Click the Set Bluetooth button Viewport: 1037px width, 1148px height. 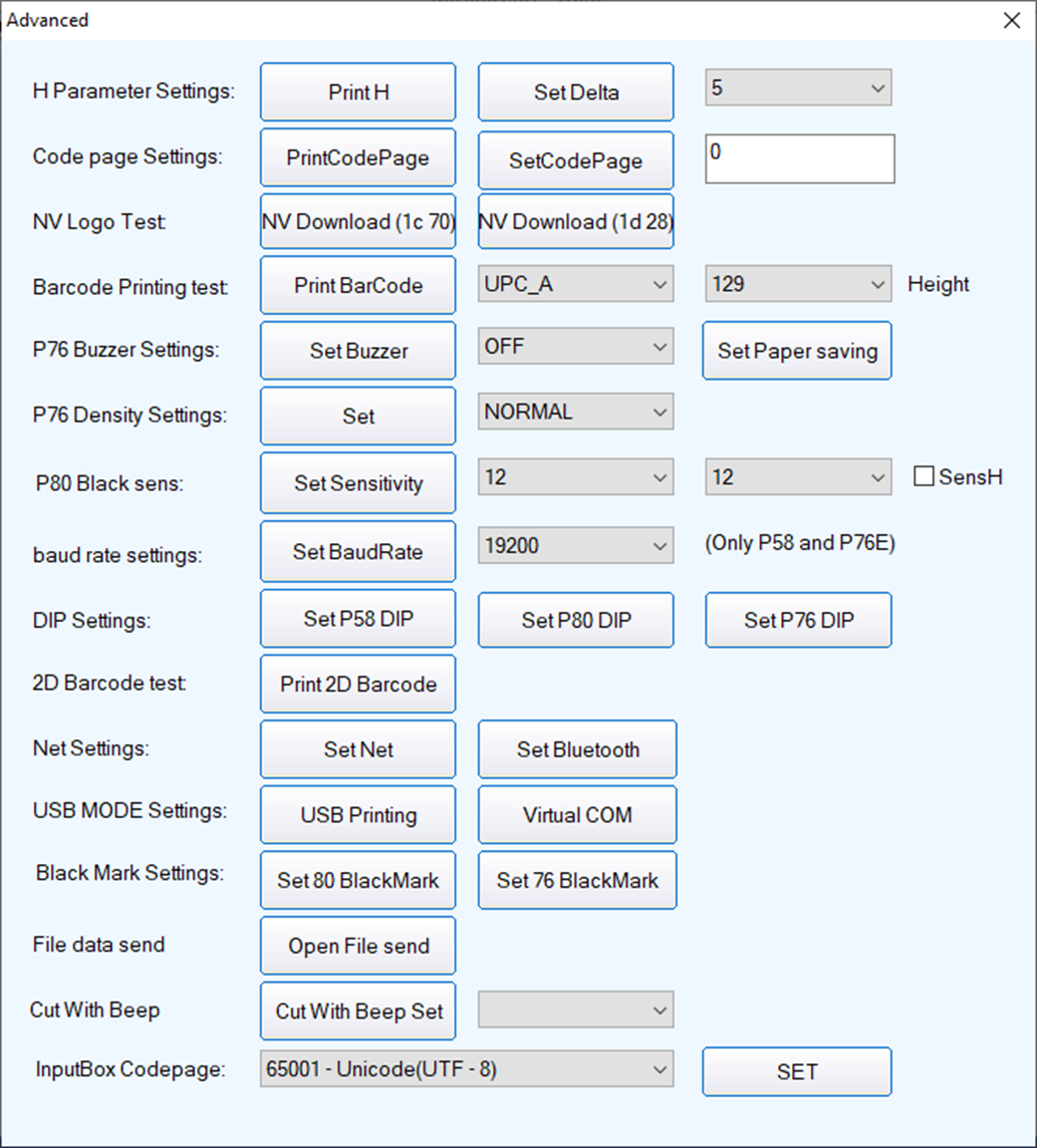[x=578, y=749]
